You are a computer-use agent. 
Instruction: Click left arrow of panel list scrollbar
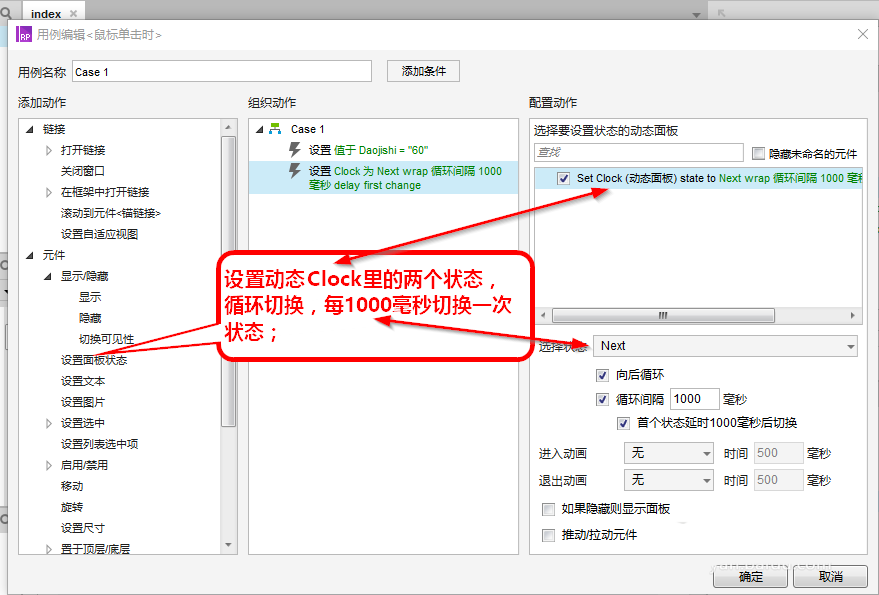[x=543, y=316]
